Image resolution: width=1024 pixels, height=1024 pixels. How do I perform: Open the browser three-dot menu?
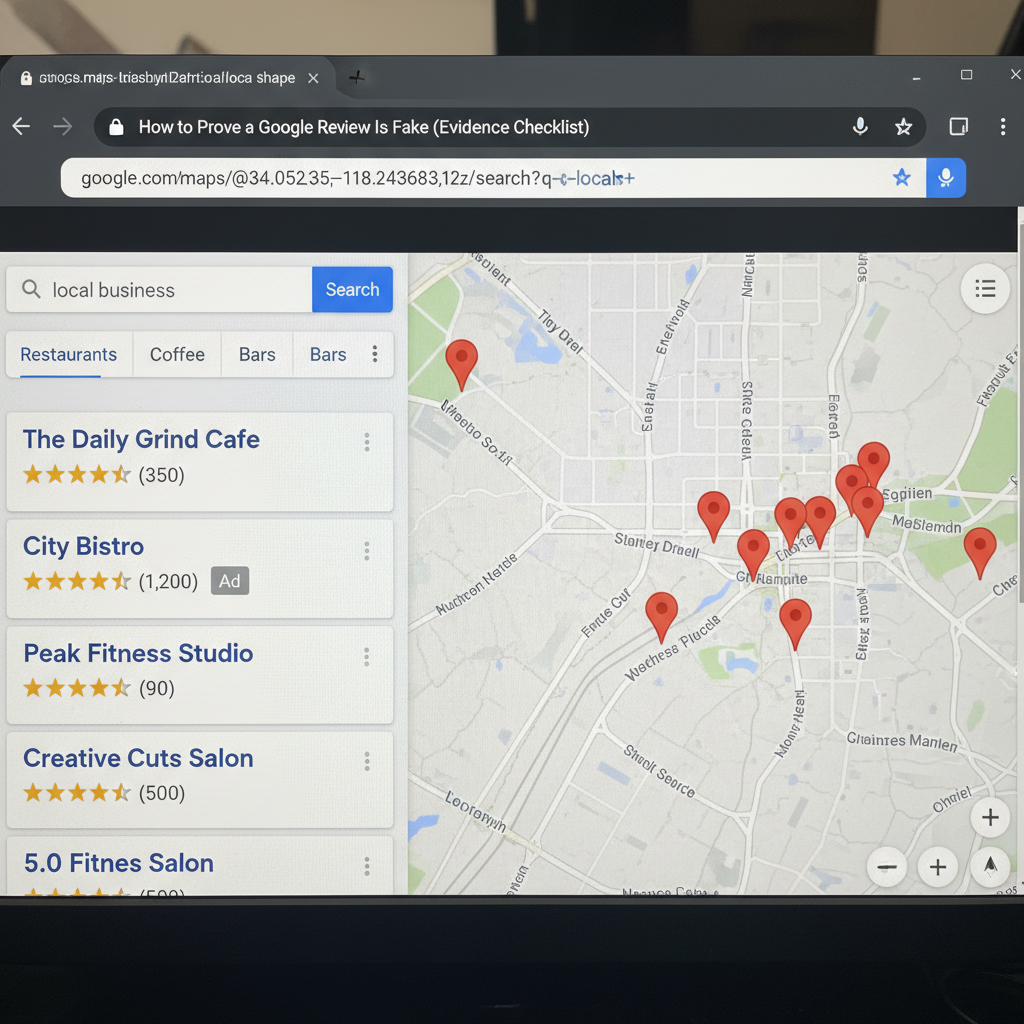(1003, 126)
